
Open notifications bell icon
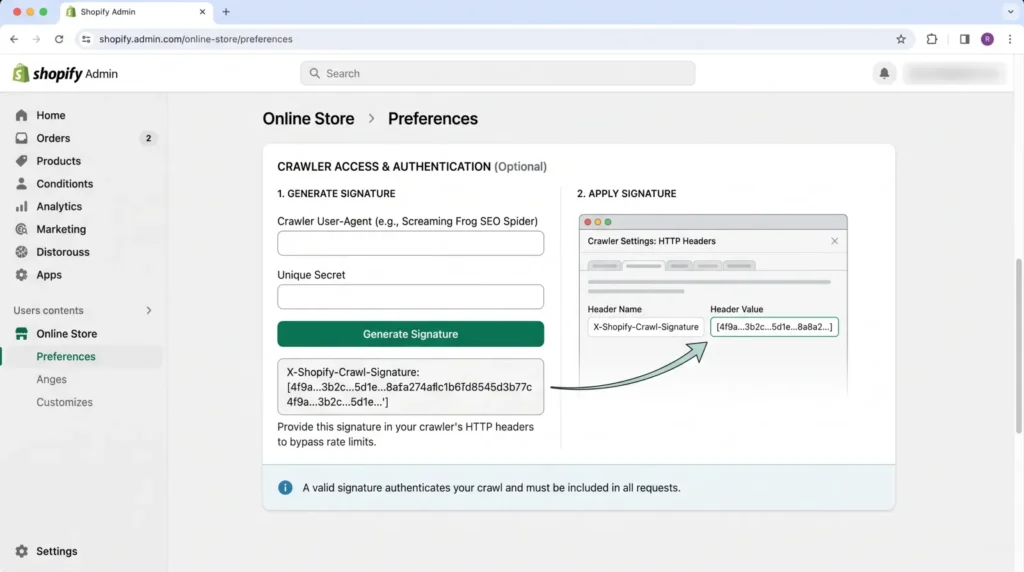(884, 73)
